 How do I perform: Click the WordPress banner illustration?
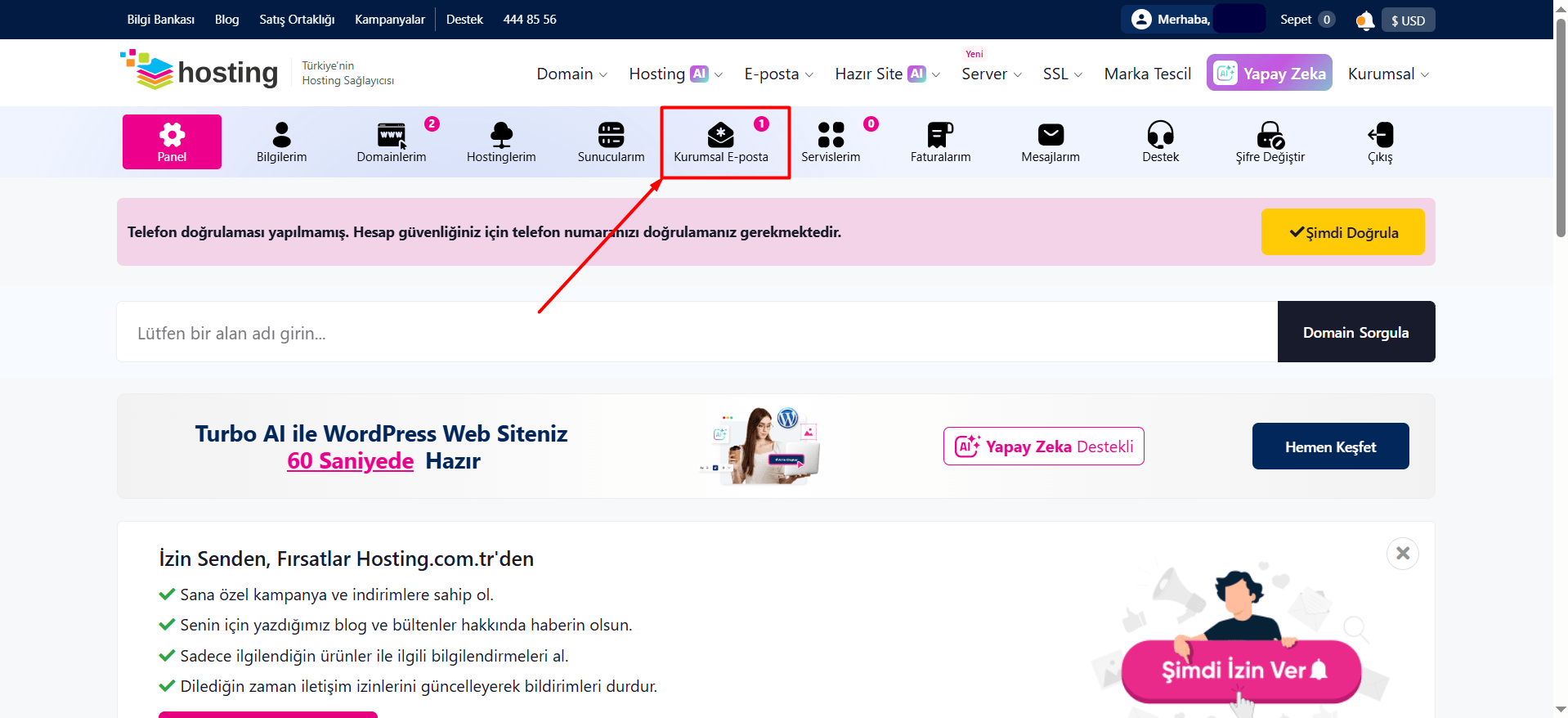point(759,446)
